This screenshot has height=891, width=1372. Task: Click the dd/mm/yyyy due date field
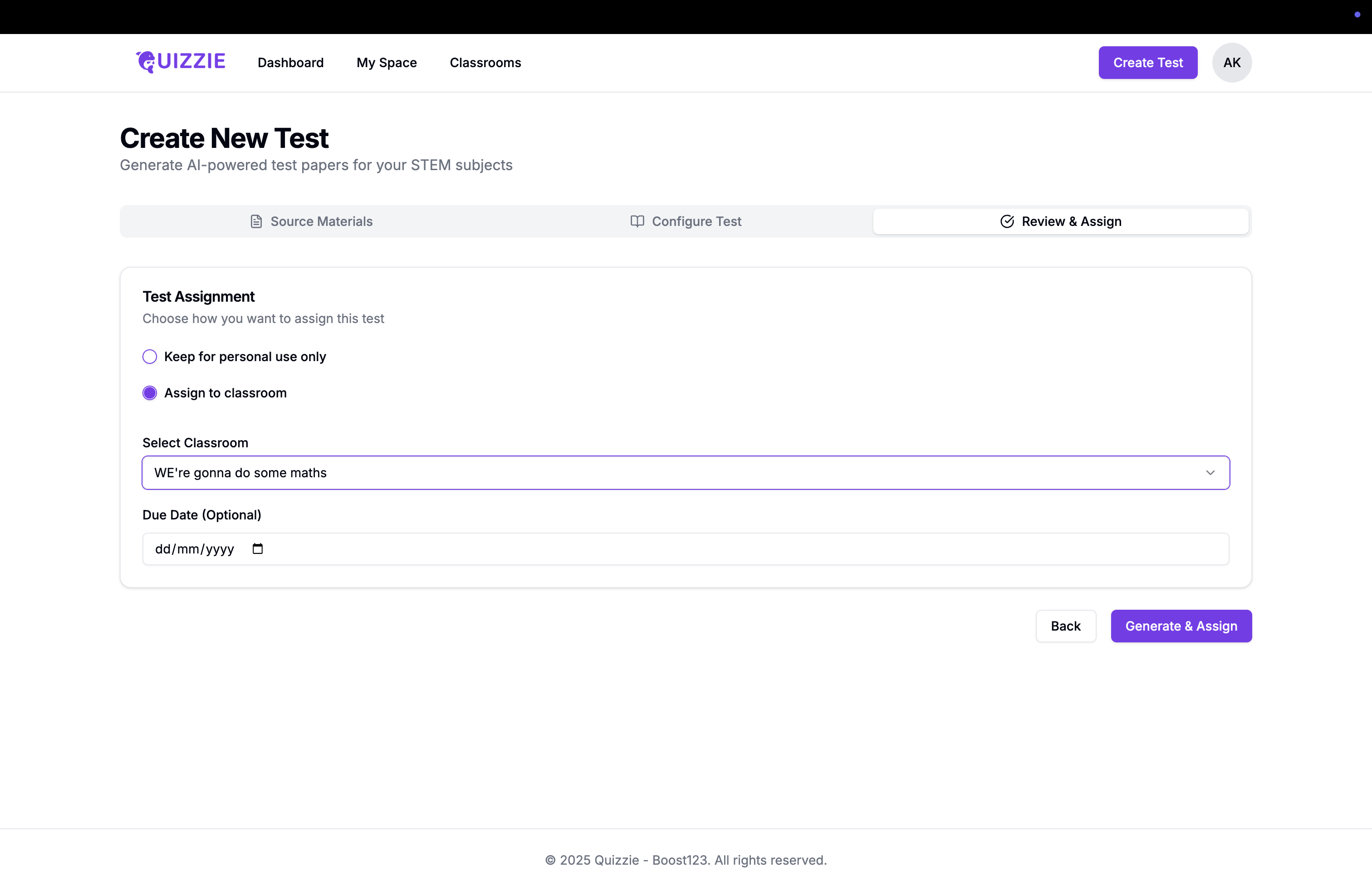tap(194, 549)
